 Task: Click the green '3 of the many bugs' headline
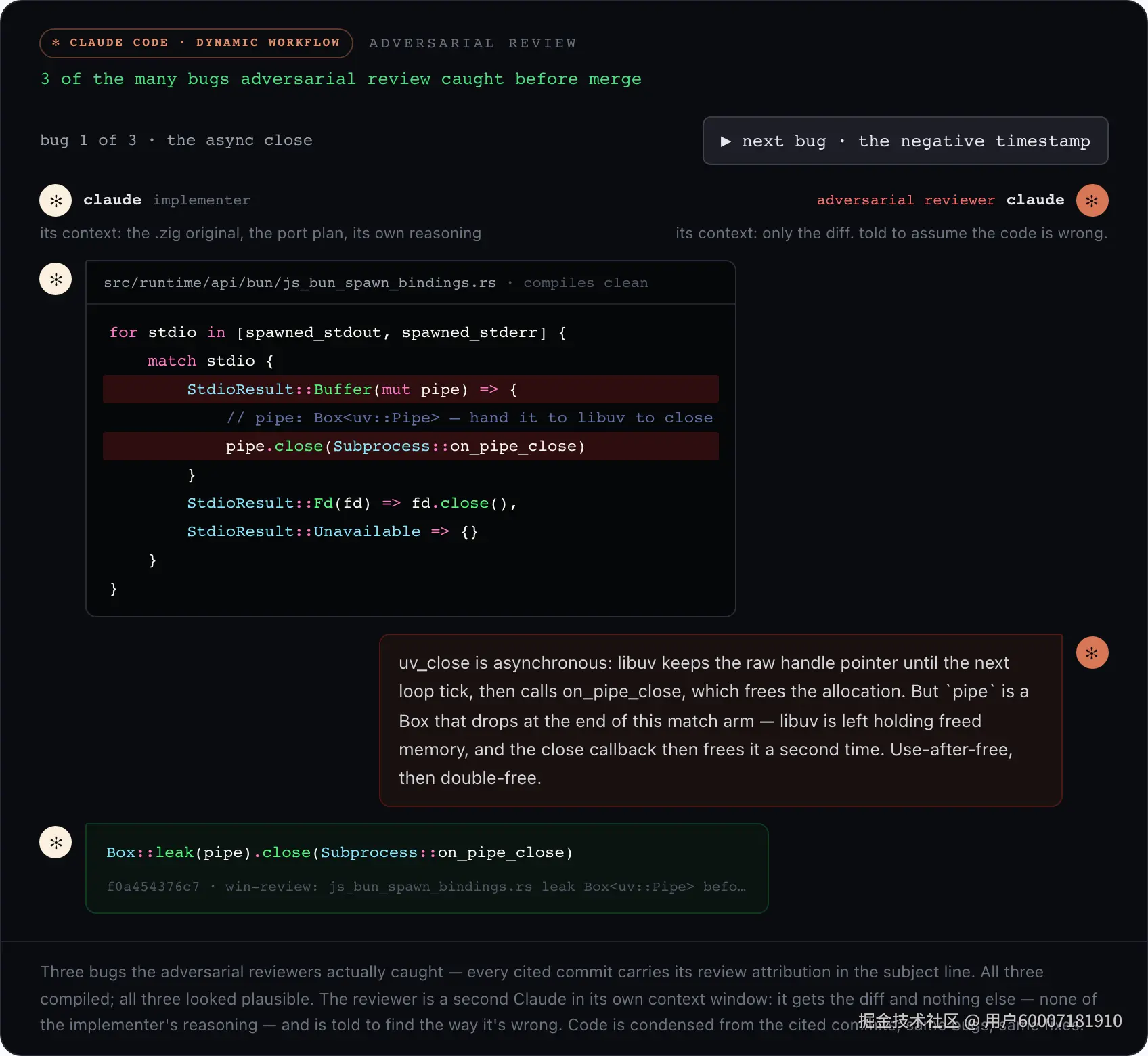click(x=341, y=79)
